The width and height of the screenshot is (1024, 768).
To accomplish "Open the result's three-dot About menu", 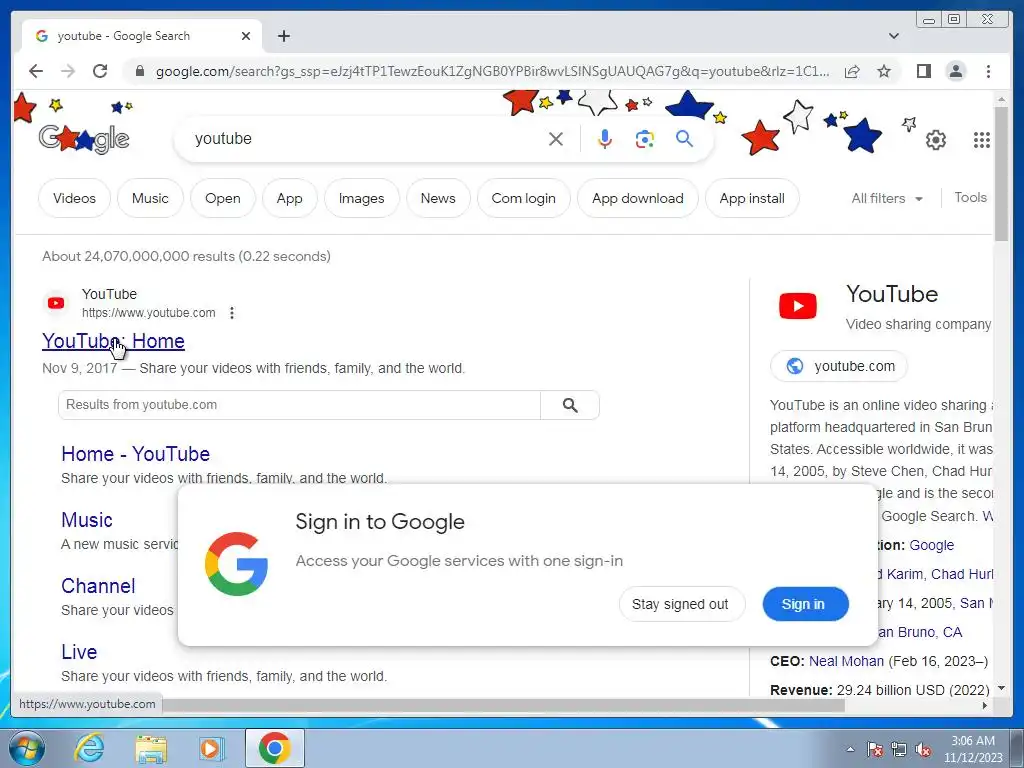I will click(232, 313).
